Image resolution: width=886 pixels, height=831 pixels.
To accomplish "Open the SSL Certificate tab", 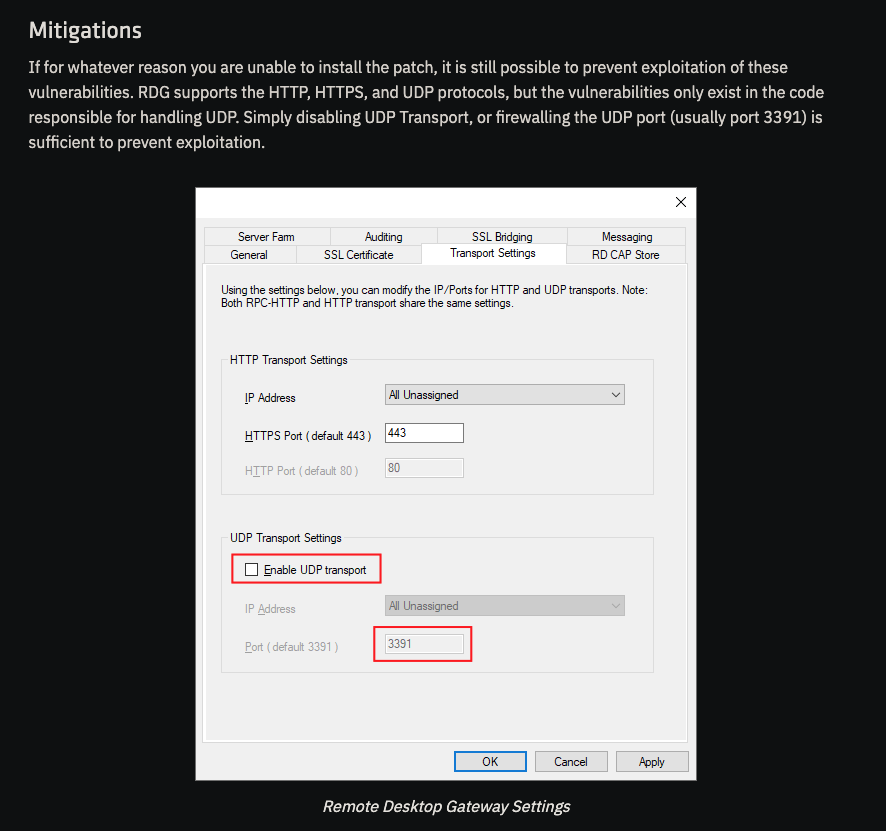I will click(x=358, y=255).
